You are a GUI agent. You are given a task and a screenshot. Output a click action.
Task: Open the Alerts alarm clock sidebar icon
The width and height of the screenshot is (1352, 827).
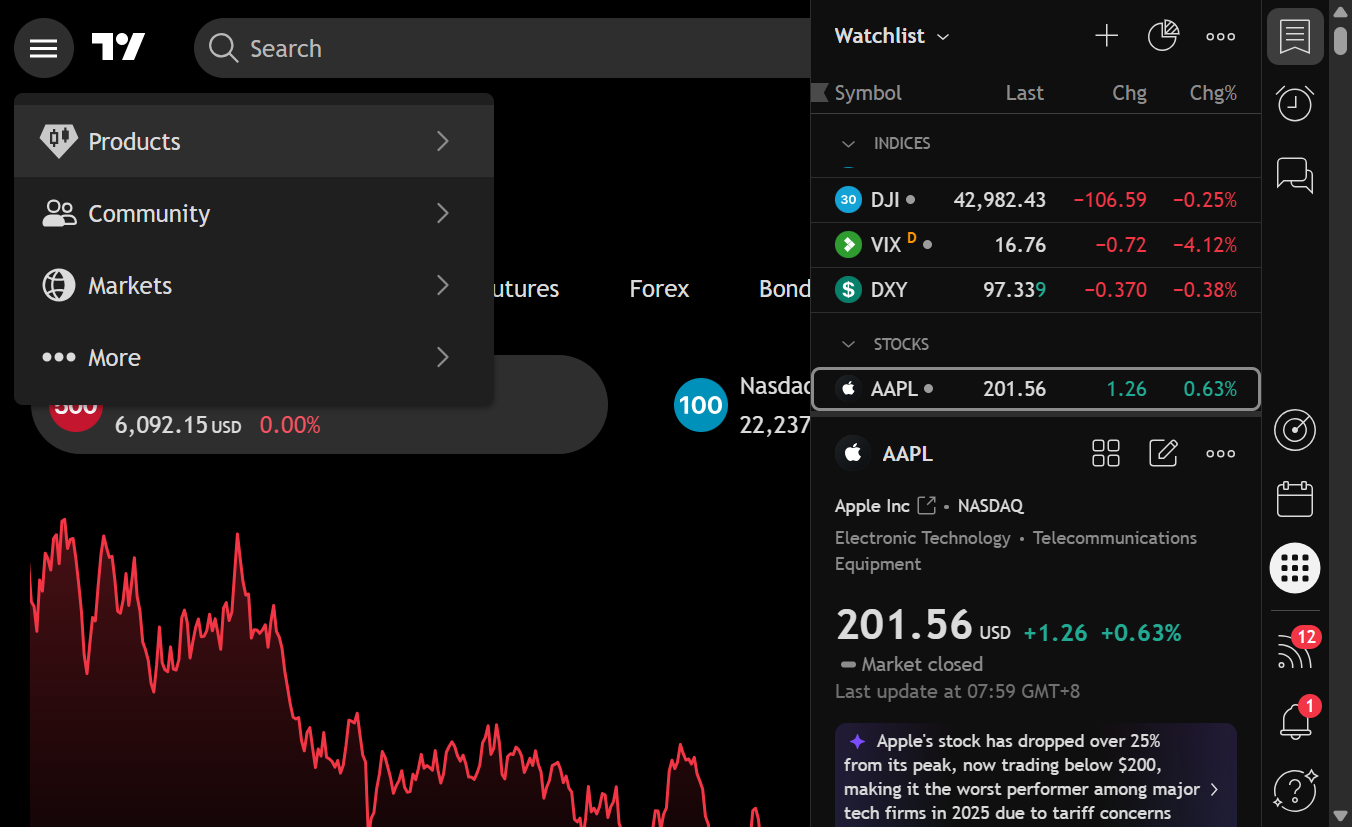point(1295,103)
